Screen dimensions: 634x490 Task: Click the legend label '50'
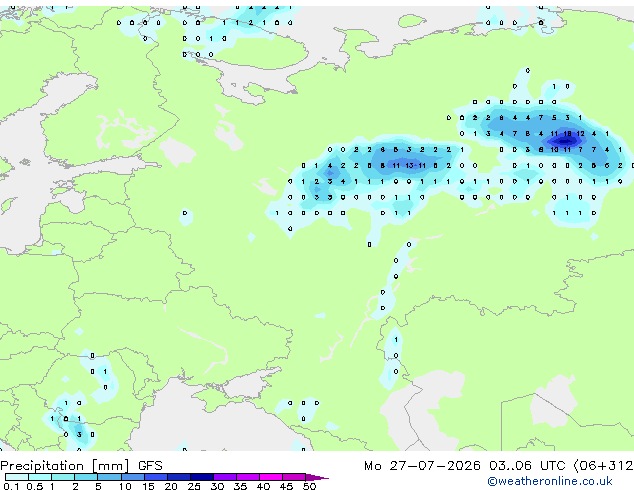[309, 486]
